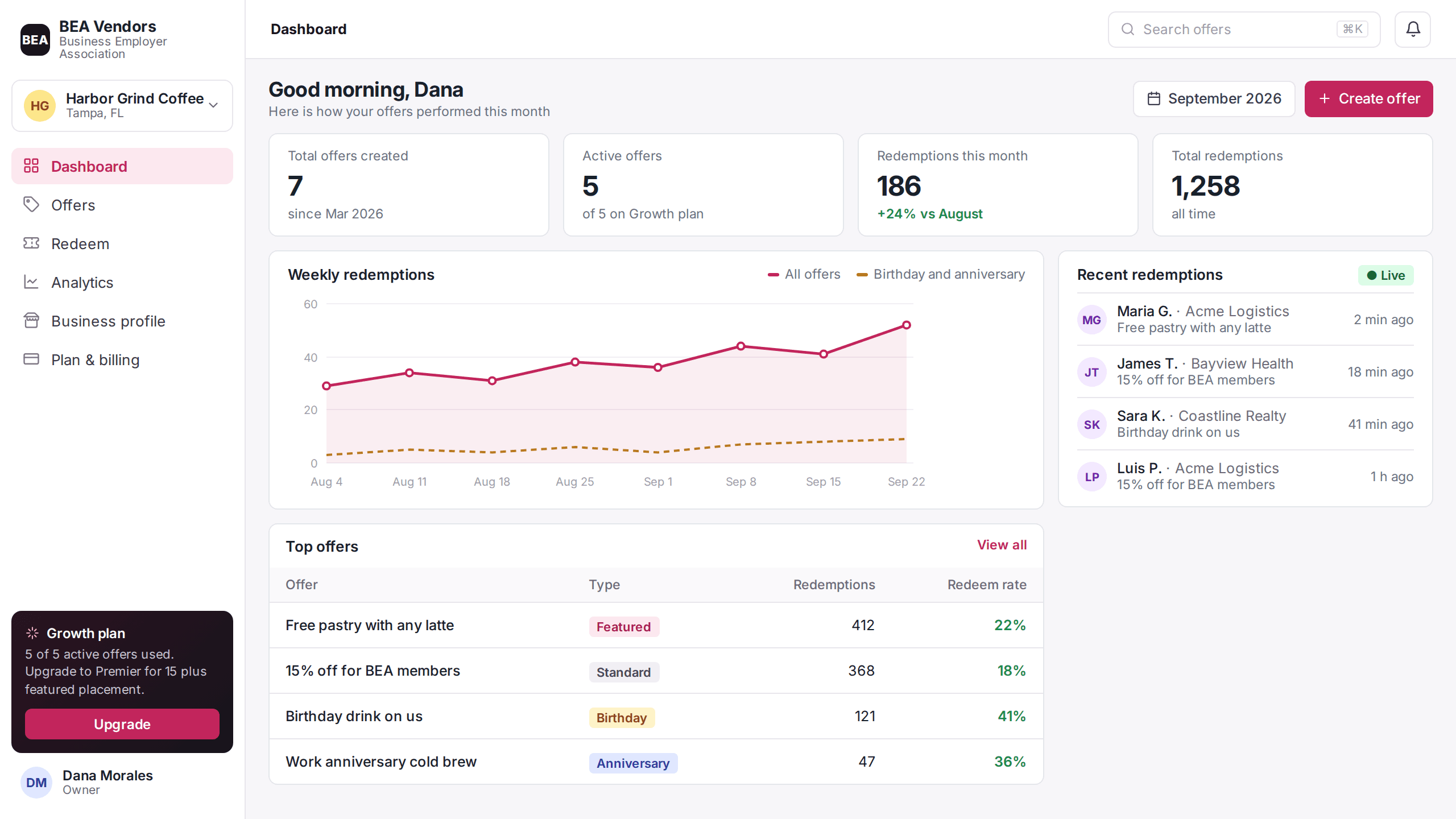1456x819 pixels.
Task: Click the JT avatar for James T.
Action: 1092,372
